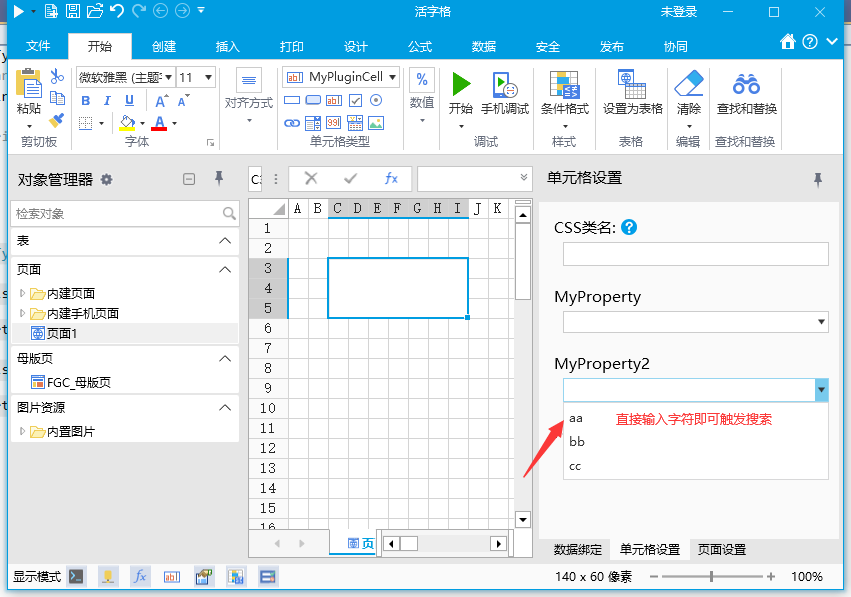
Task: Switch to the Data Binding tab
Action: tap(577, 550)
